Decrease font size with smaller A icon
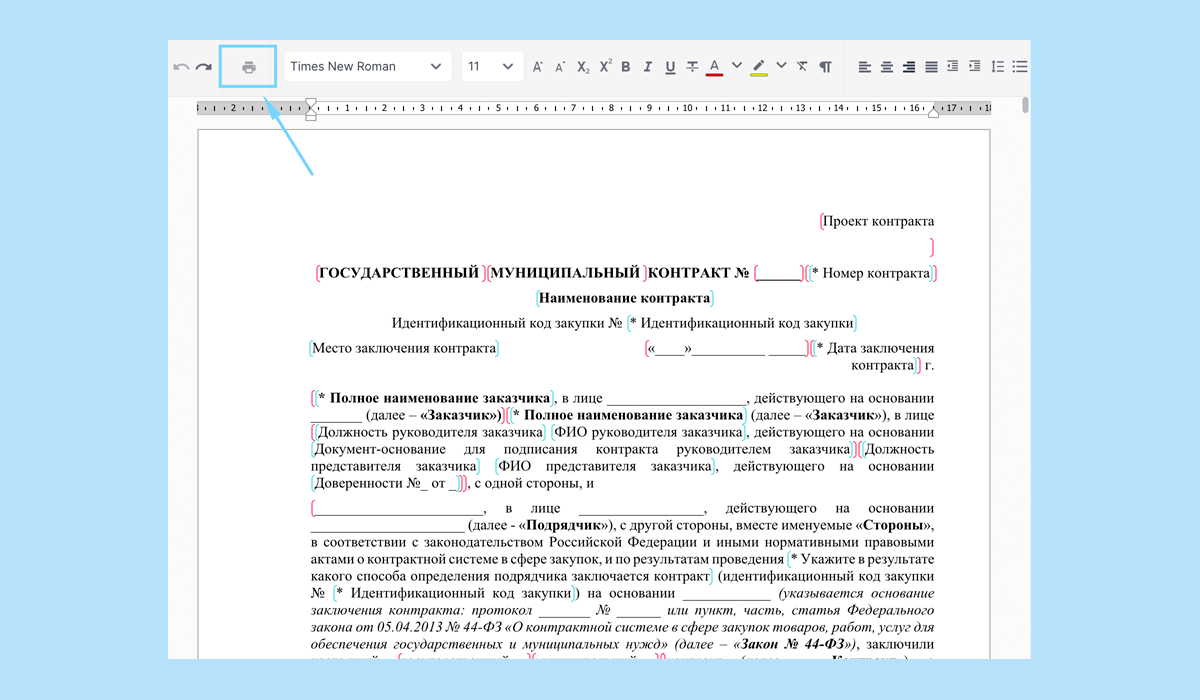 point(560,67)
